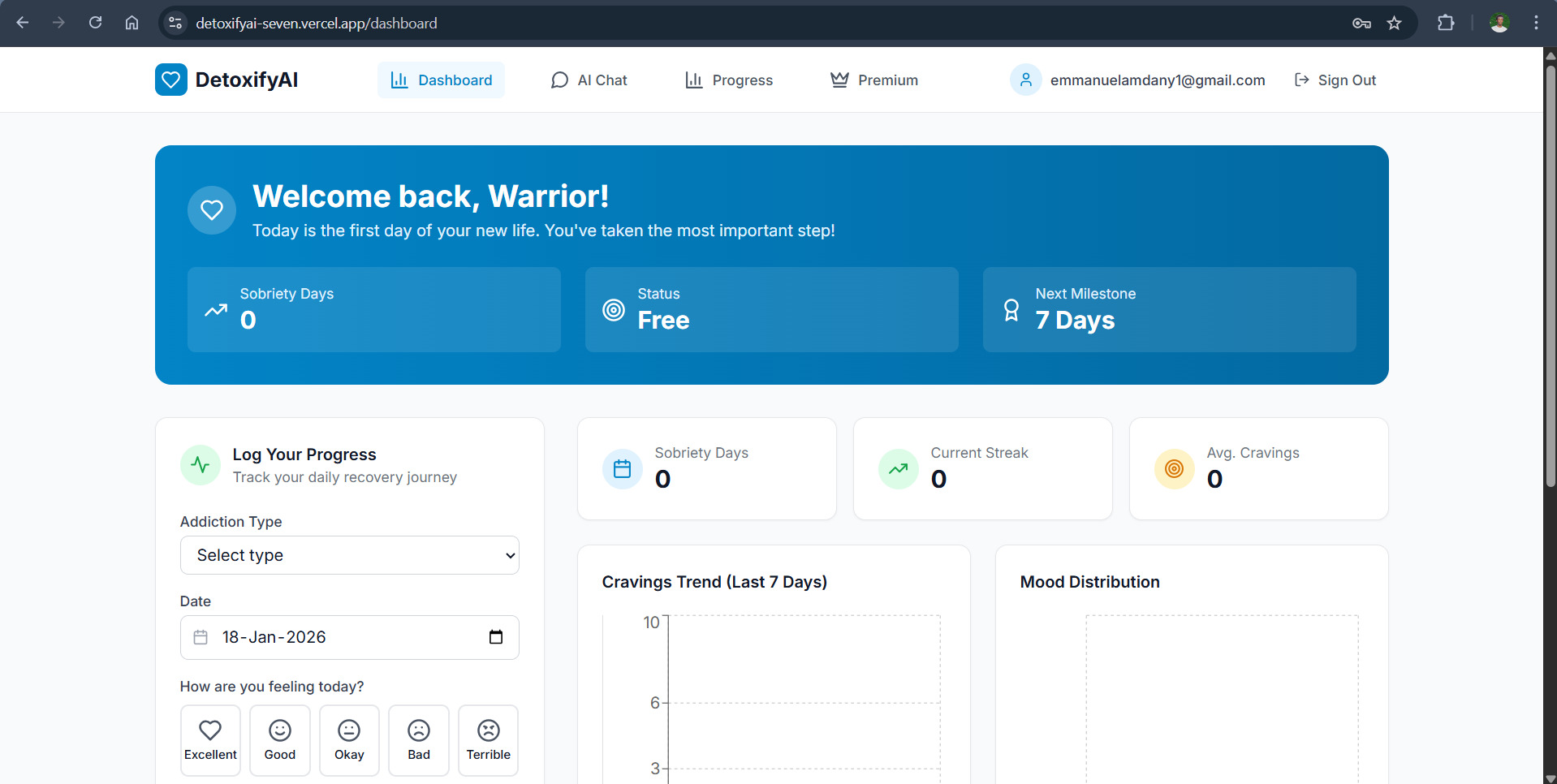Image resolution: width=1557 pixels, height=784 pixels.
Task: Click the Status Free value
Action: pyautogui.click(x=663, y=321)
